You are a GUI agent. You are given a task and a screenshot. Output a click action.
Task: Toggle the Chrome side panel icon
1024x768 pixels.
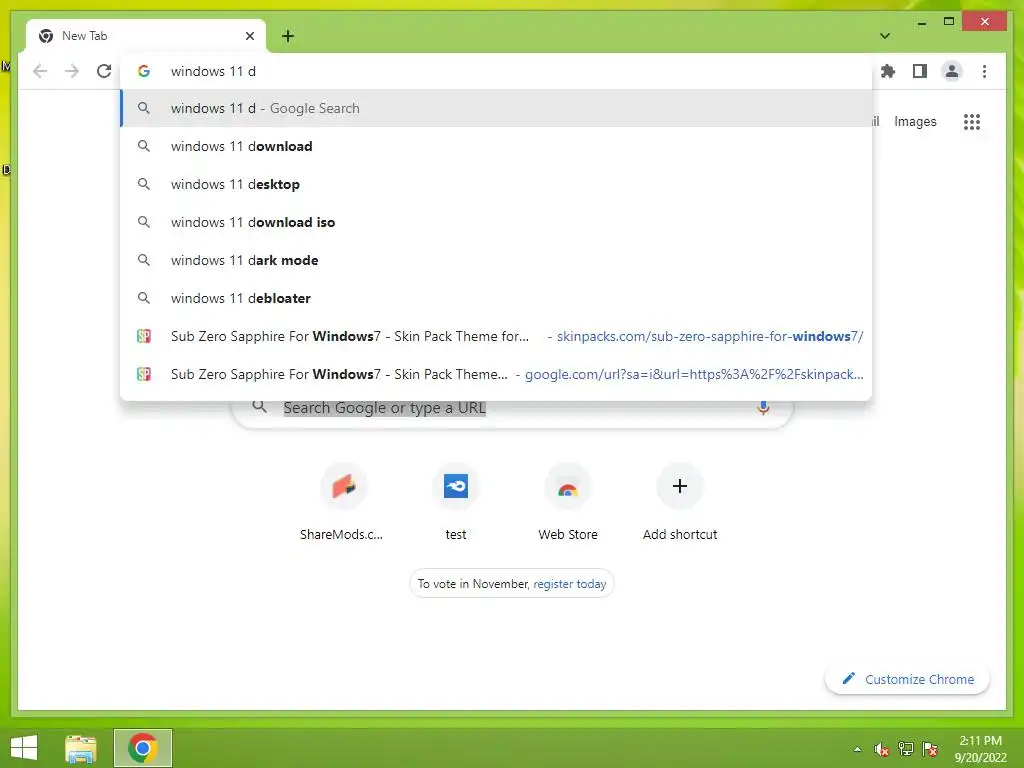[920, 71]
